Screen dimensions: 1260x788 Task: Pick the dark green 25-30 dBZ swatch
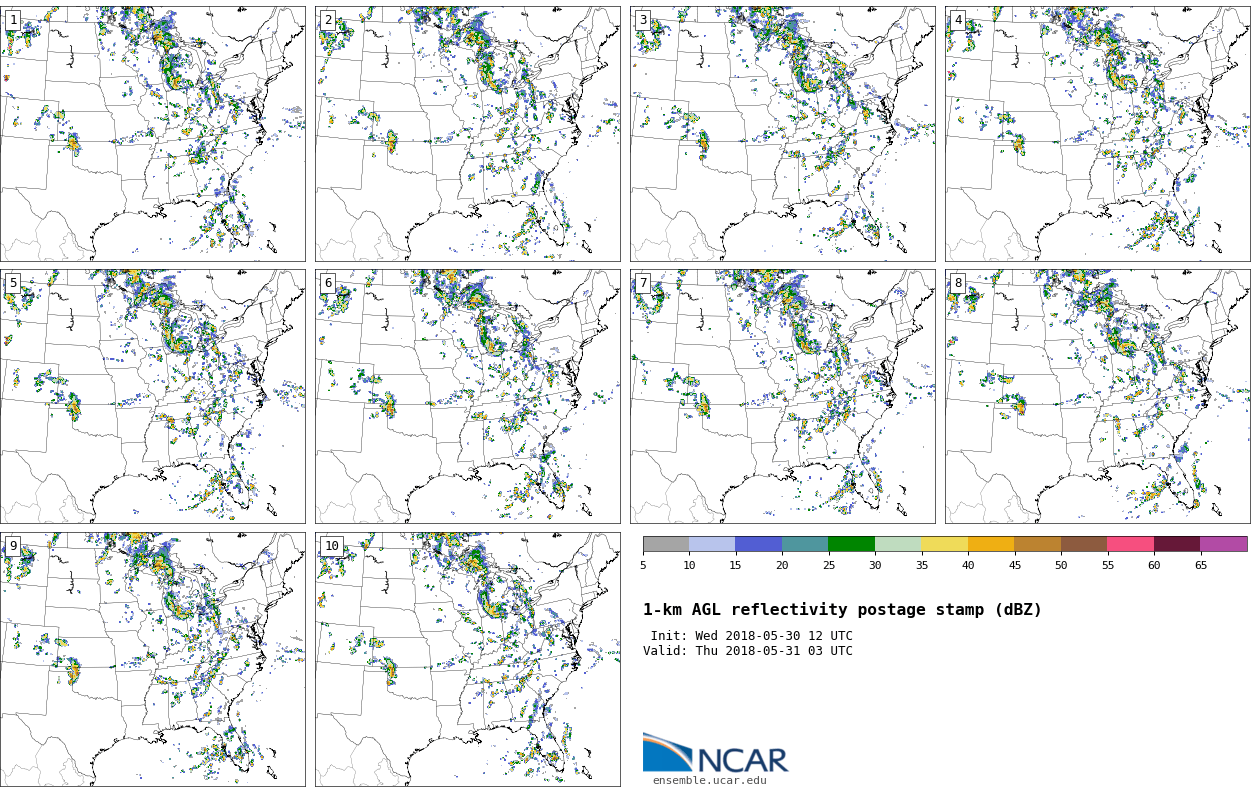[x=851, y=544]
